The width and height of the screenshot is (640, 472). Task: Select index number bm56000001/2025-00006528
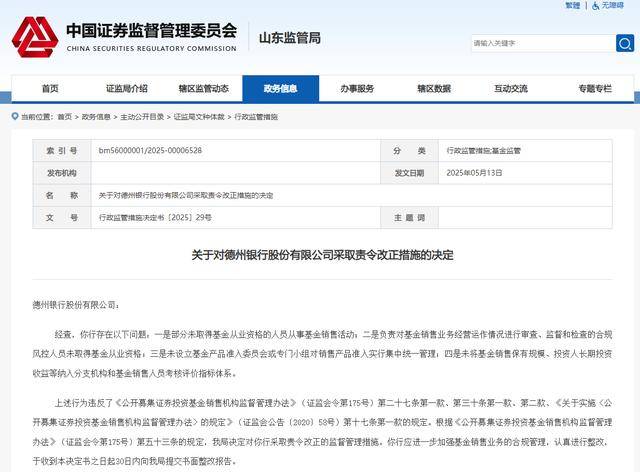tap(150, 150)
